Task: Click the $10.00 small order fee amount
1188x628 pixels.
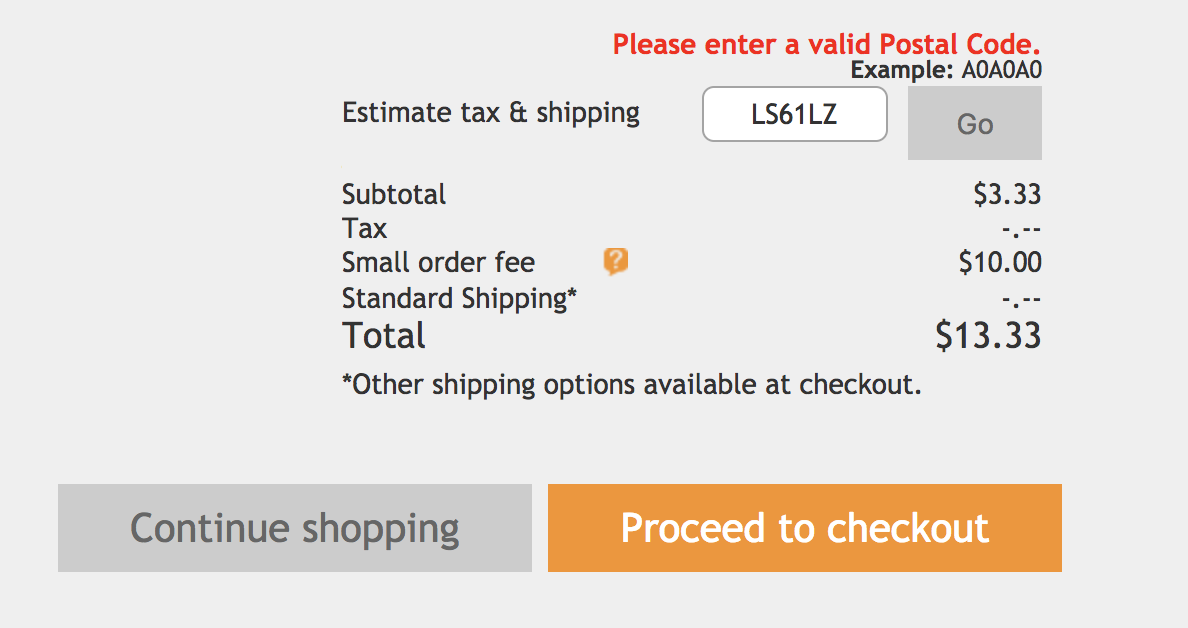Action: (x=1000, y=263)
